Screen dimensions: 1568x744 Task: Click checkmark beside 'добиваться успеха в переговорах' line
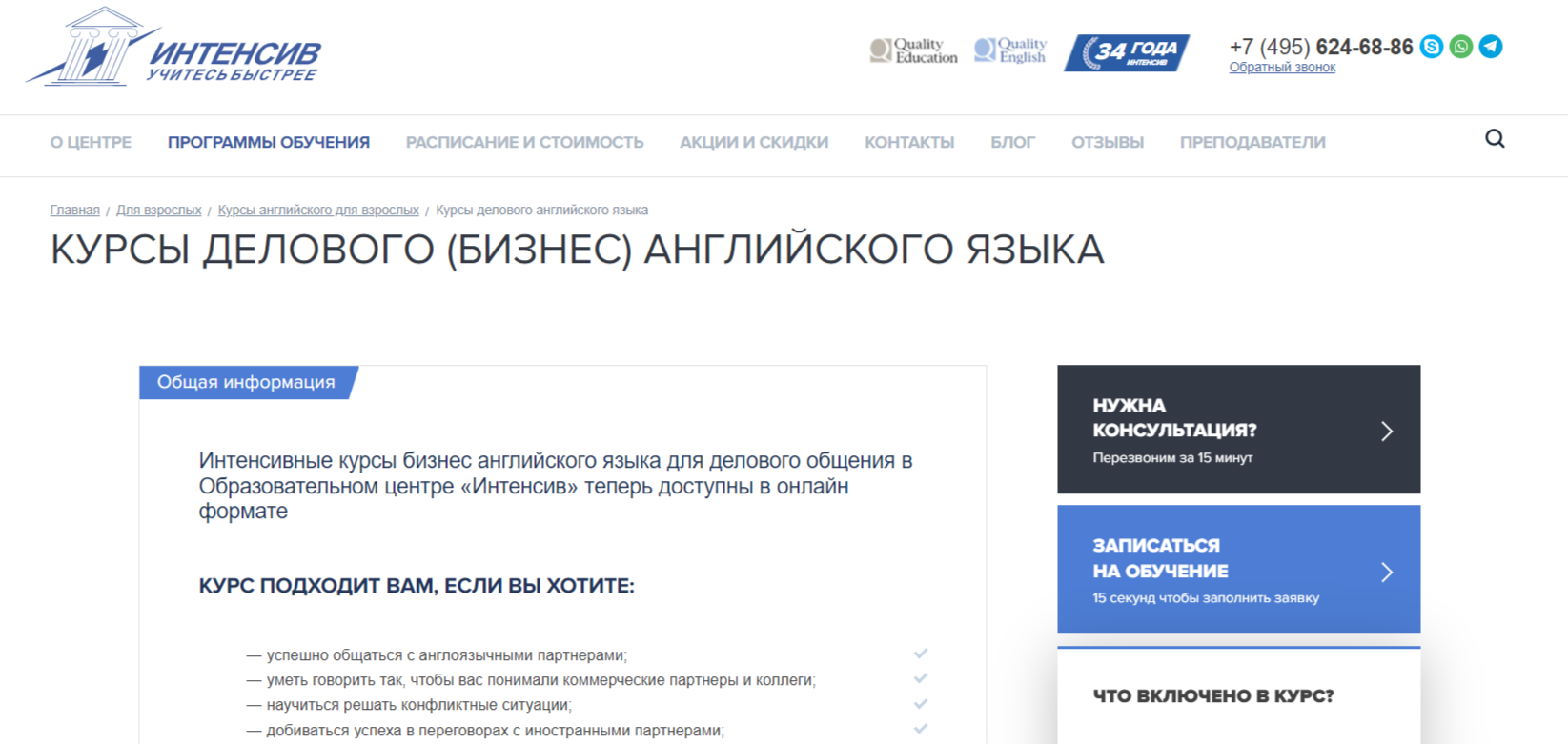tap(920, 729)
